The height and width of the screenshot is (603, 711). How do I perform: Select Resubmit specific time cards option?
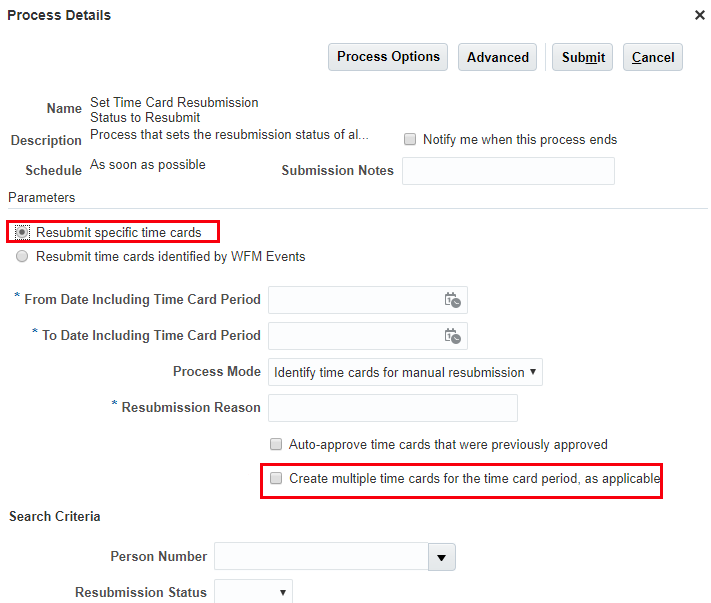pos(22,233)
